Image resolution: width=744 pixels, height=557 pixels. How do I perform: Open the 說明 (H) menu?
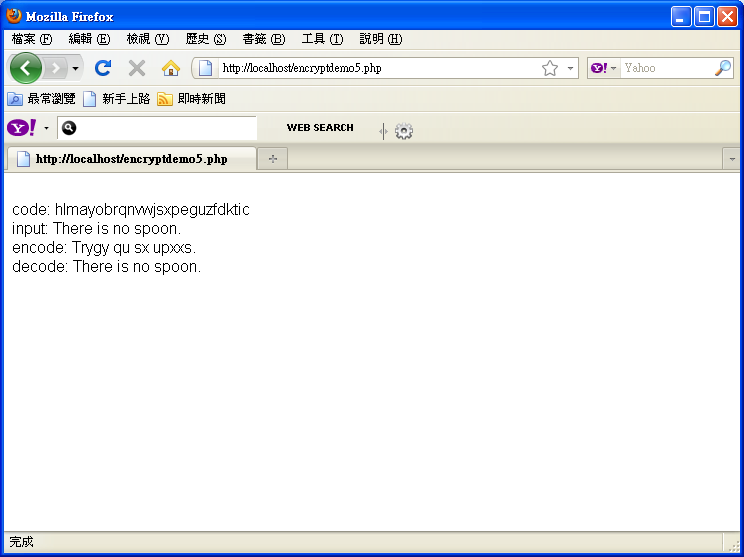click(x=381, y=39)
